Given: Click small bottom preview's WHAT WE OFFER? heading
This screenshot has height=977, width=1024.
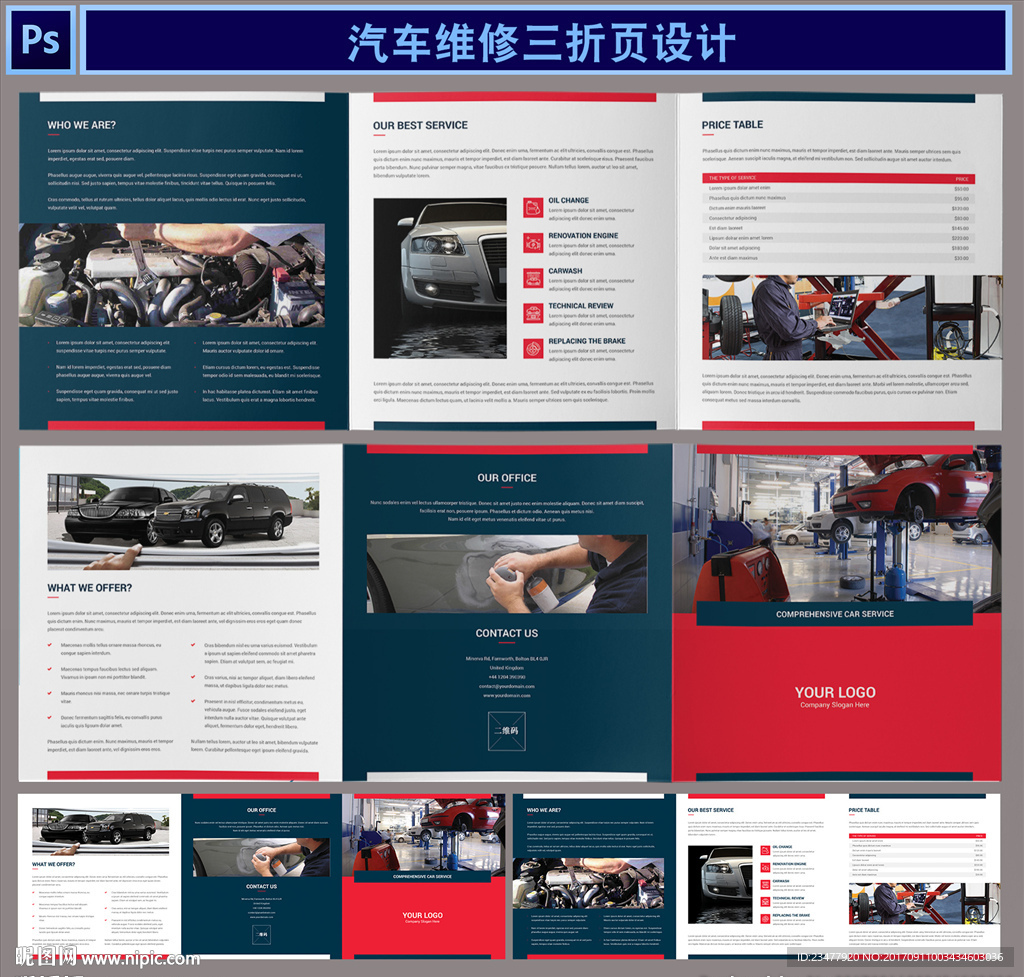Looking at the screenshot, I should 54,864.
